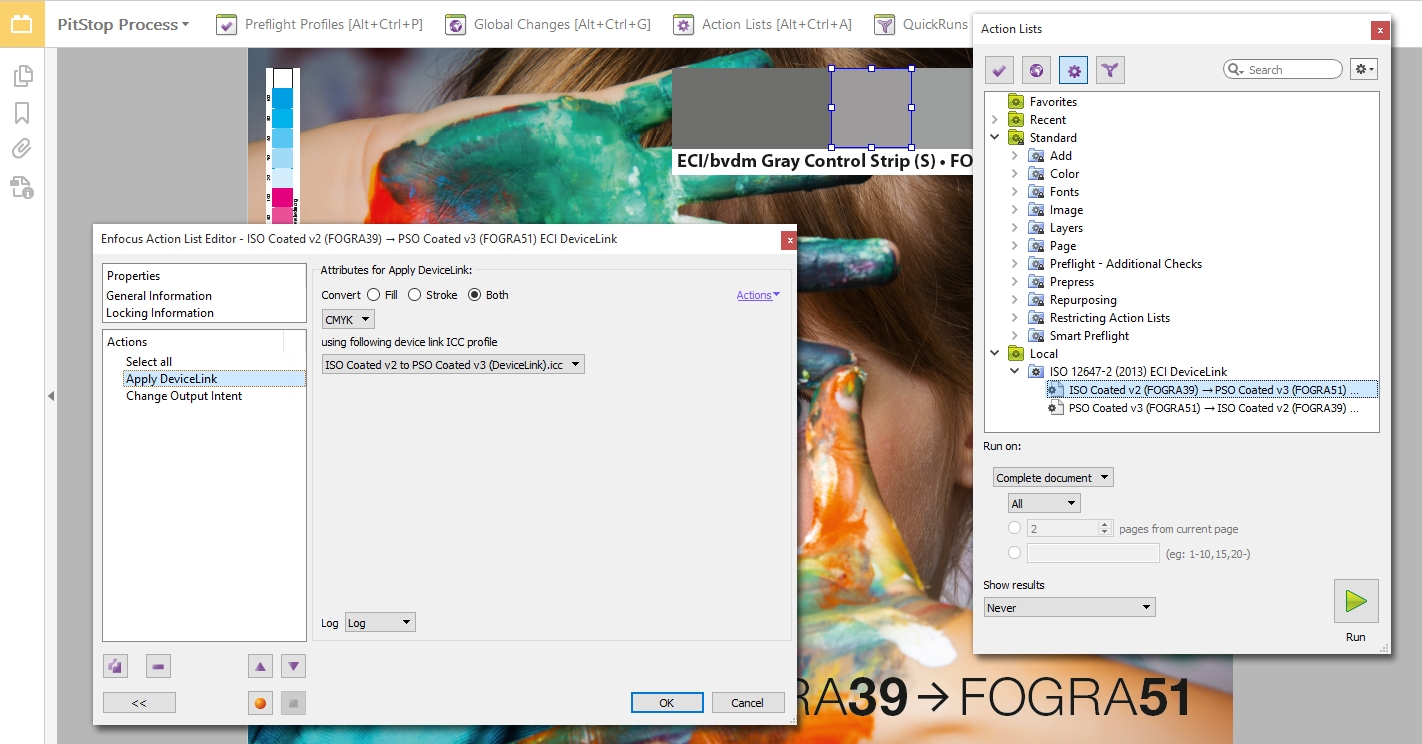Select the 'Select all' action
Image resolution: width=1422 pixels, height=744 pixels.
(149, 362)
